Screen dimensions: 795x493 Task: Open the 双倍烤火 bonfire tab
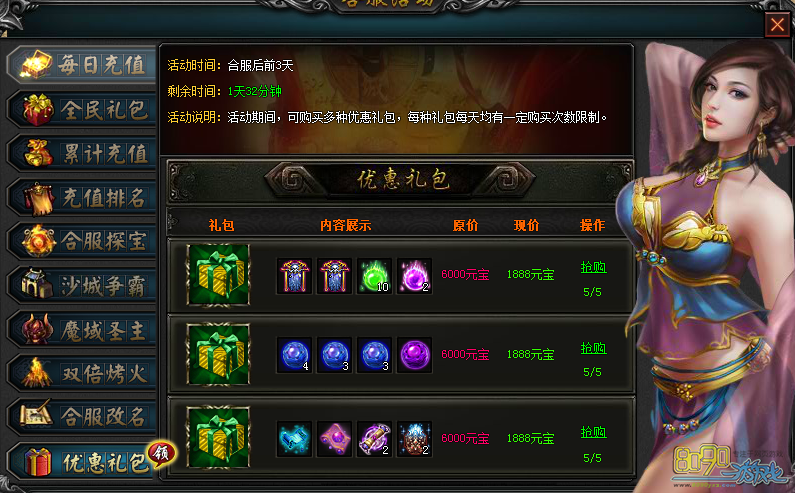point(83,373)
